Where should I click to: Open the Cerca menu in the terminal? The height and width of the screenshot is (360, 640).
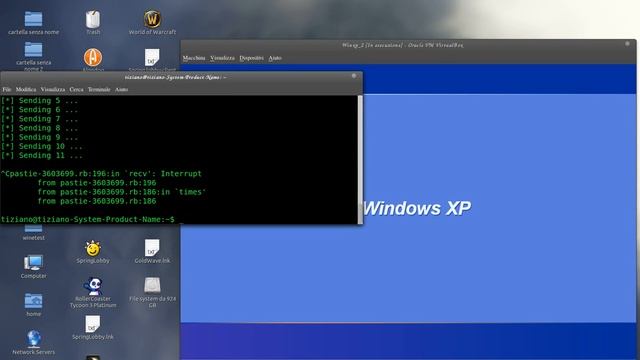click(76, 89)
